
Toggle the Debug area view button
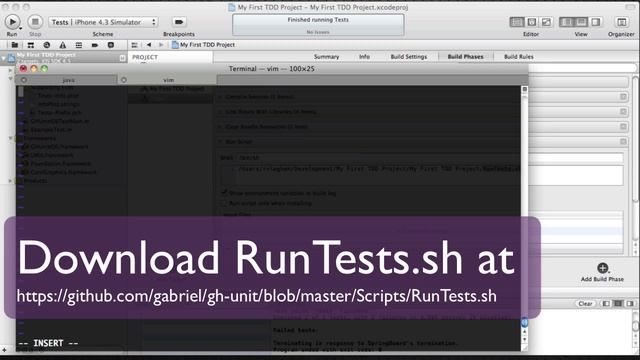click(581, 22)
